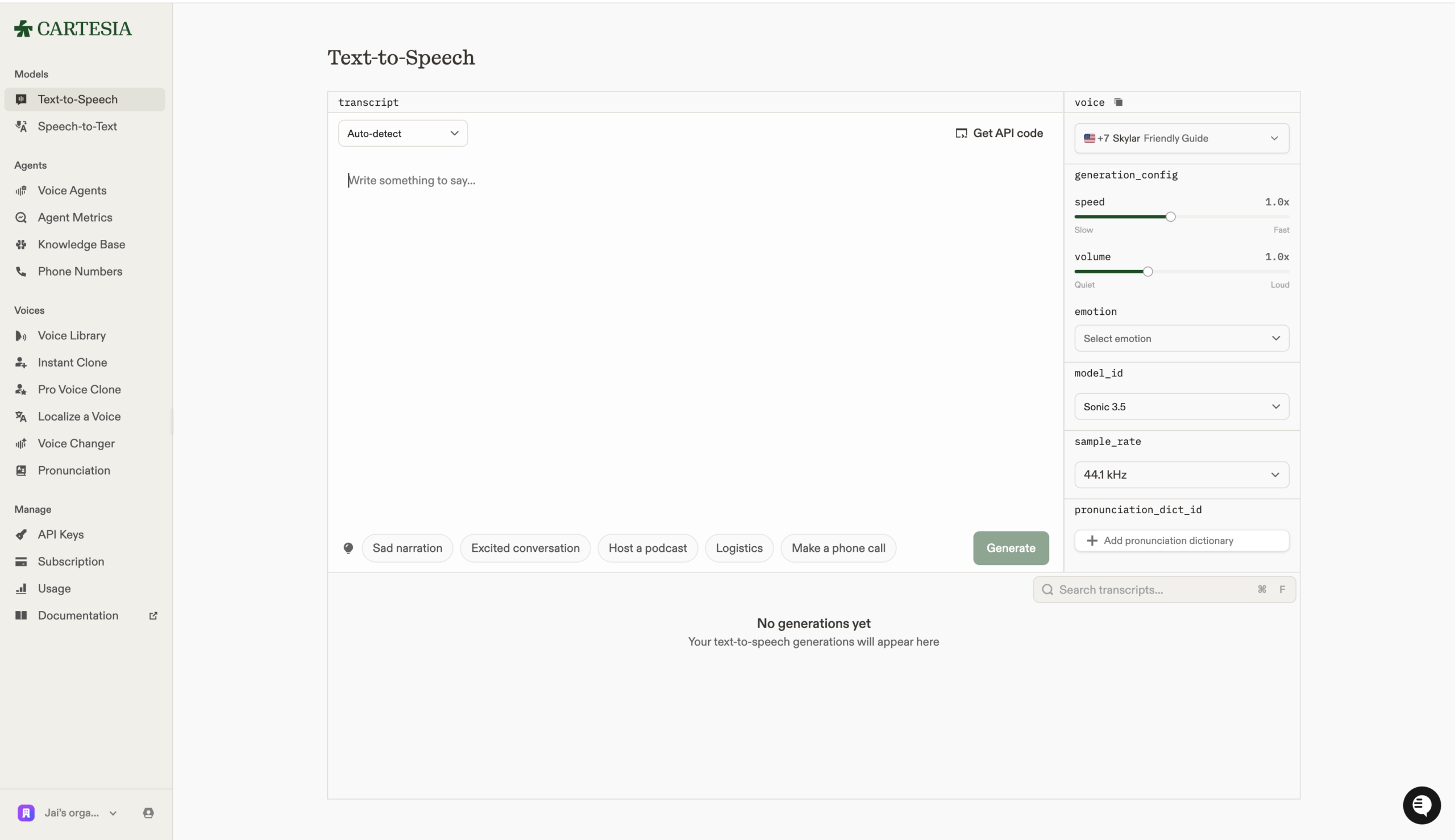Open the Documentation link
This screenshot has height=840, width=1455.
click(x=85, y=616)
